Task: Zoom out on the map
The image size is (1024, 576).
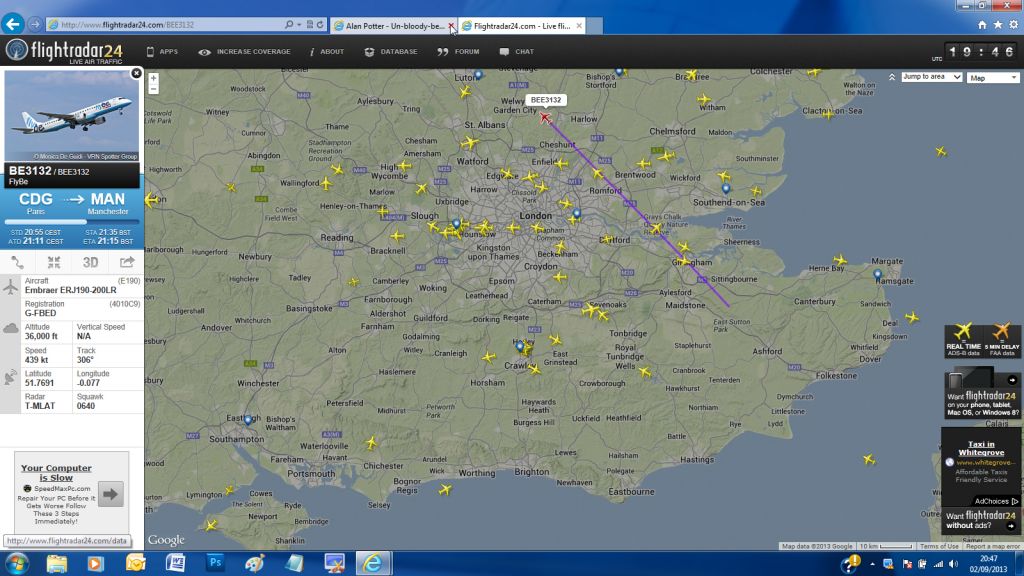Action: (x=153, y=89)
